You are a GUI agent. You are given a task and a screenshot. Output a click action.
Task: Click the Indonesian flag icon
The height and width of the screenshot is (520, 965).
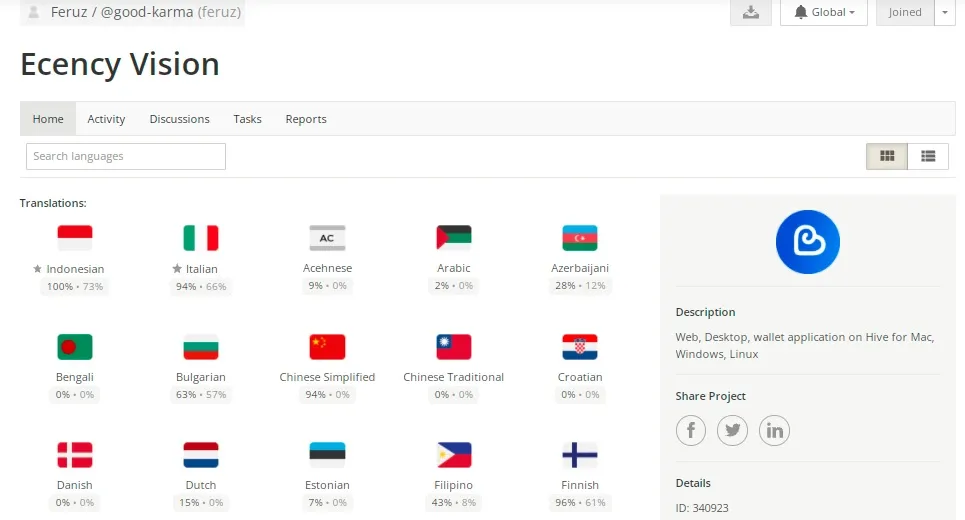(74, 238)
